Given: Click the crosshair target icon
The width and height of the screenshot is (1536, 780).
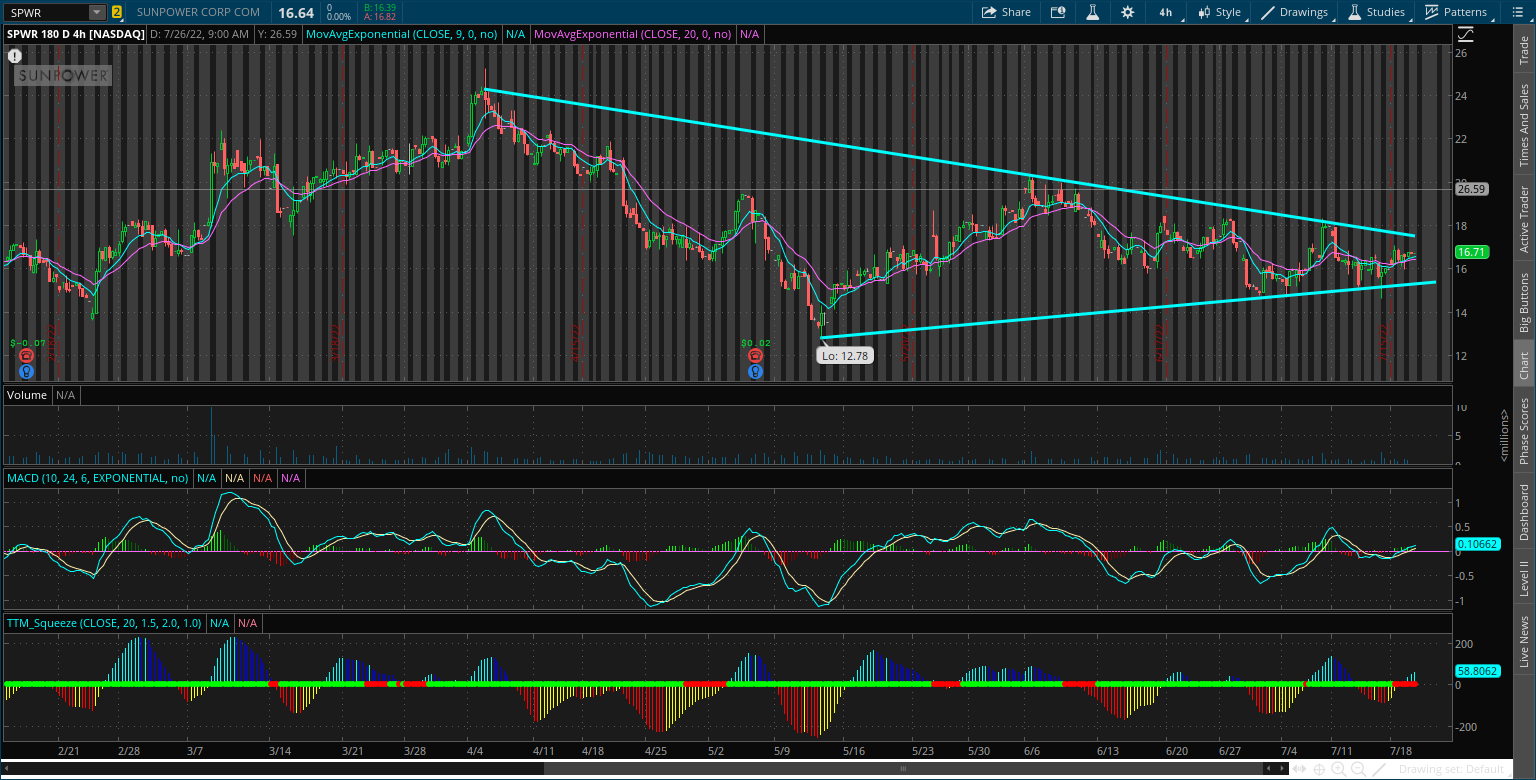Looking at the screenshot, I should click(1319, 769).
